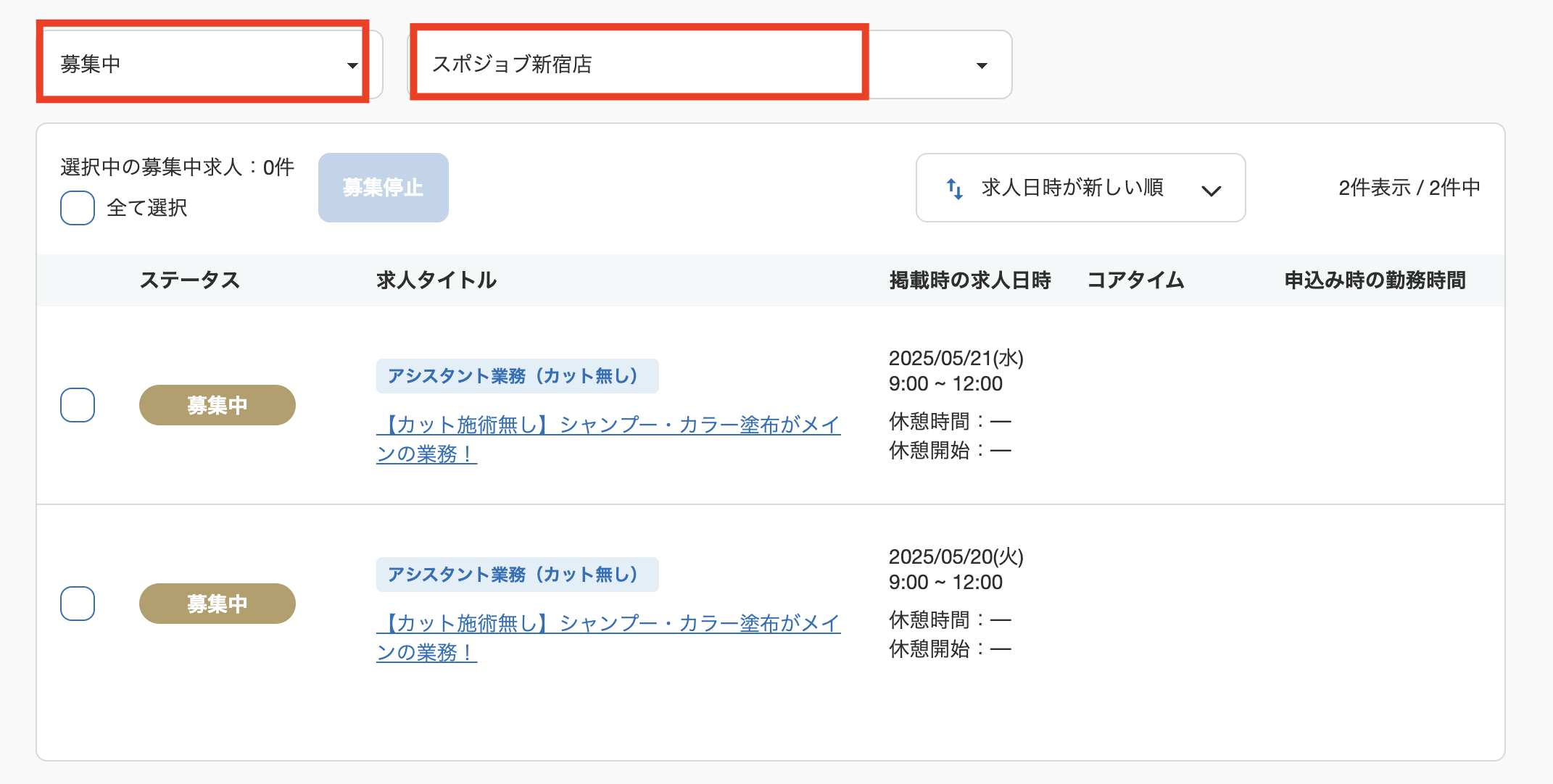The width and height of the screenshot is (1553, 784).
Task: Click the chevron in the sort order selector
Action: 1212,190
